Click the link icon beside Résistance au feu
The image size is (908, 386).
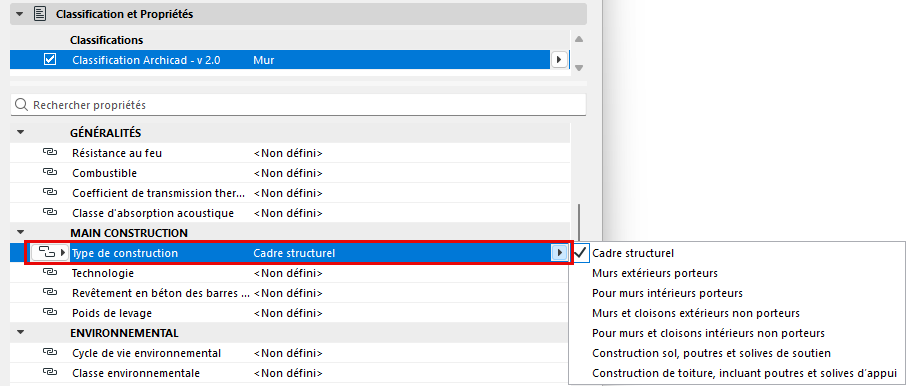[50, 153]
